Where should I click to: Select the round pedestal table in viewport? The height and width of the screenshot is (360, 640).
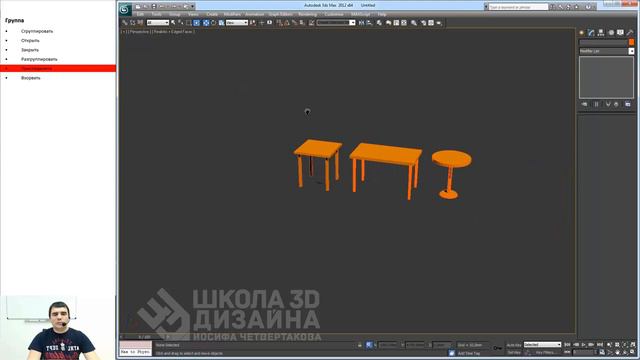(x=451, y=174)
